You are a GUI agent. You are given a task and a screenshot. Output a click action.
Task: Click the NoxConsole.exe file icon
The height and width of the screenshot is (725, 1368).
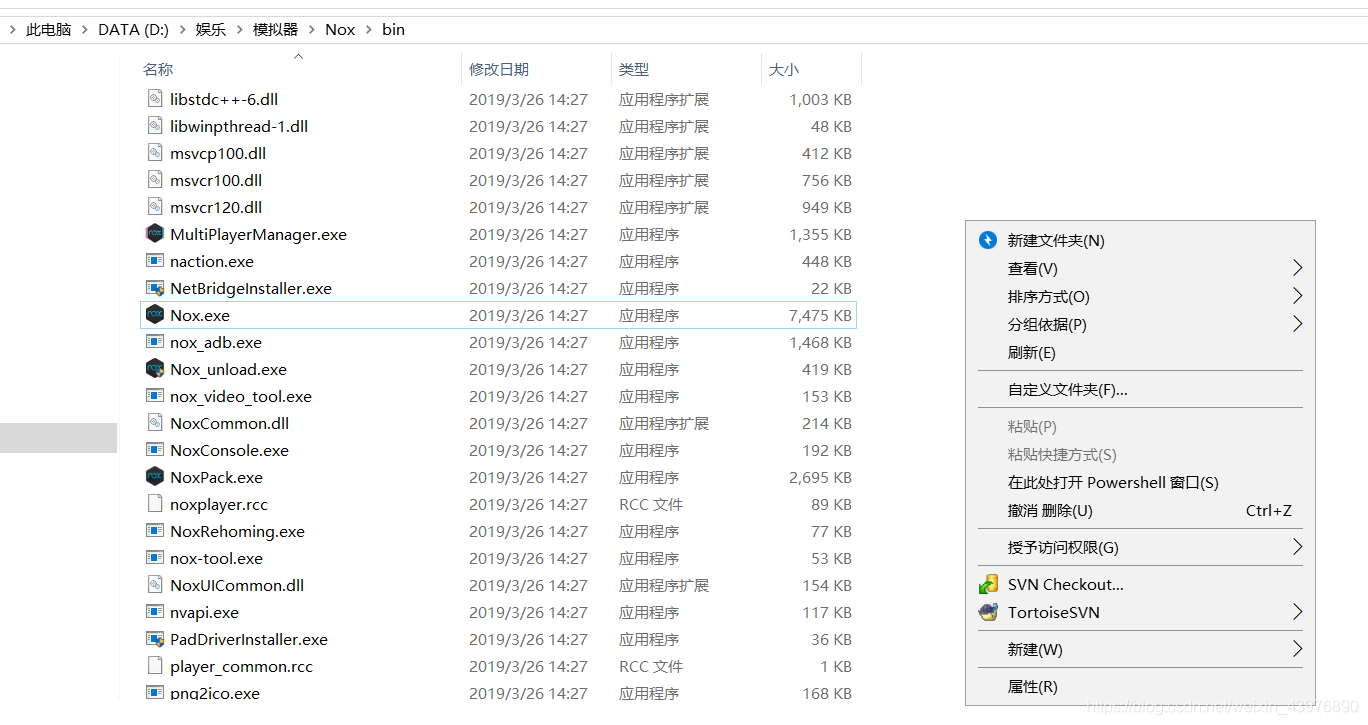(x=155, y=450)
